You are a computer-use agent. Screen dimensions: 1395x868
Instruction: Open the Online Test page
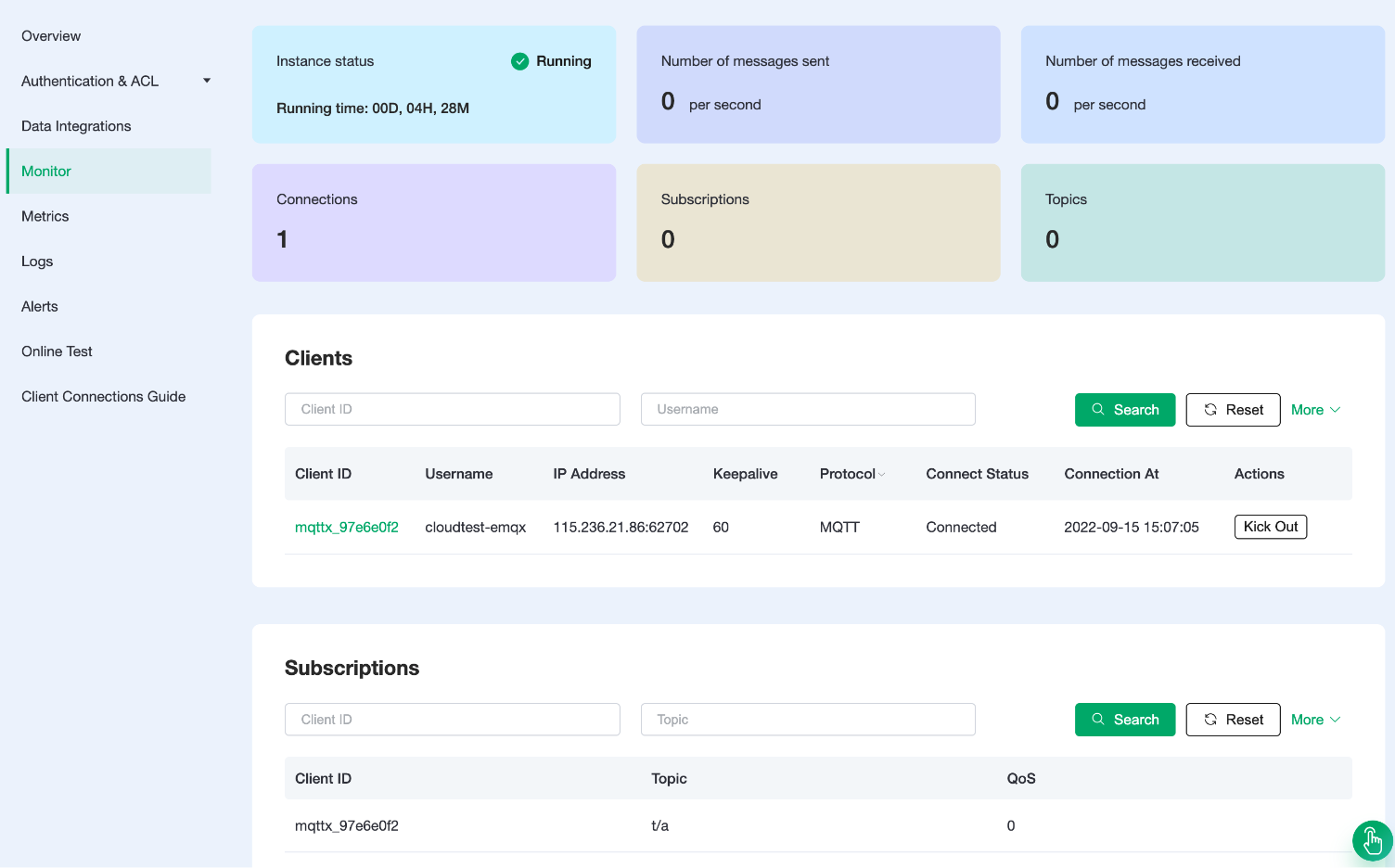tap(57, 351)
